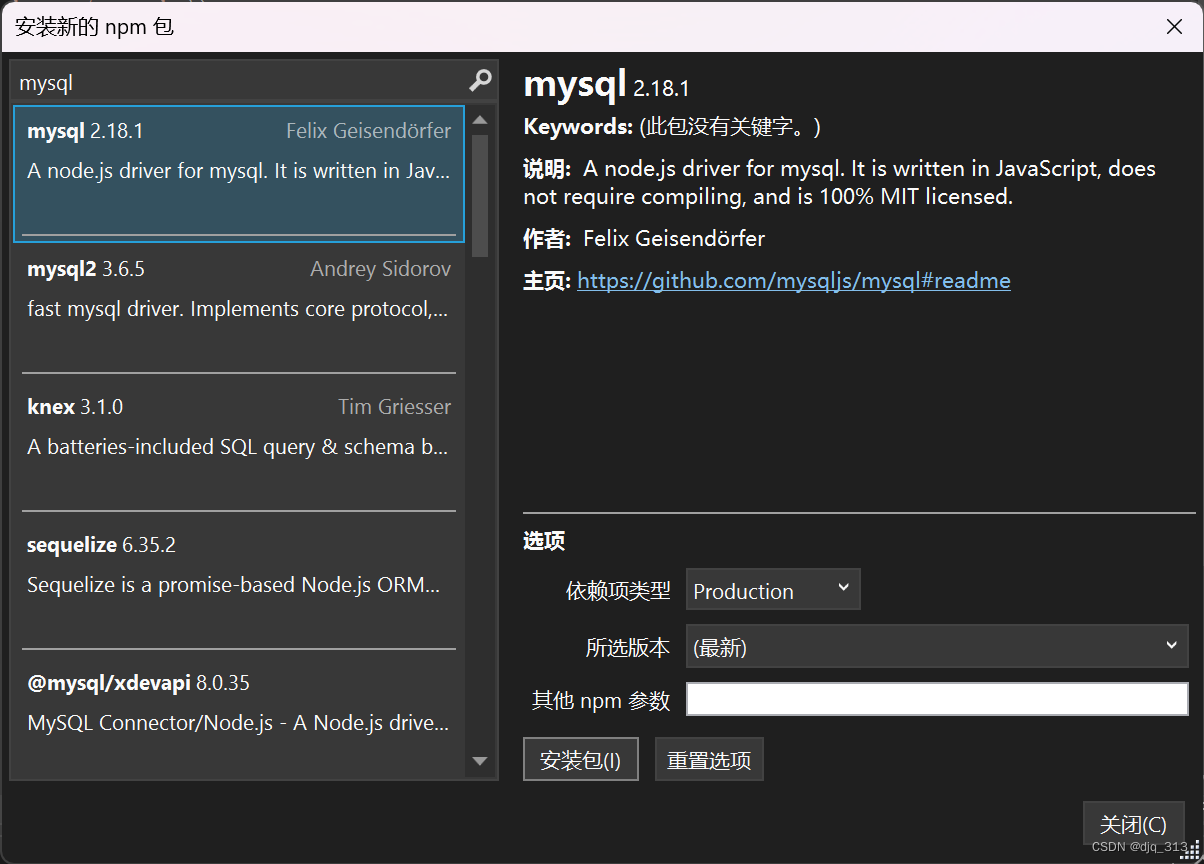
Task: Click author Tim Griesser in knex row
Action: pos(394,407)
